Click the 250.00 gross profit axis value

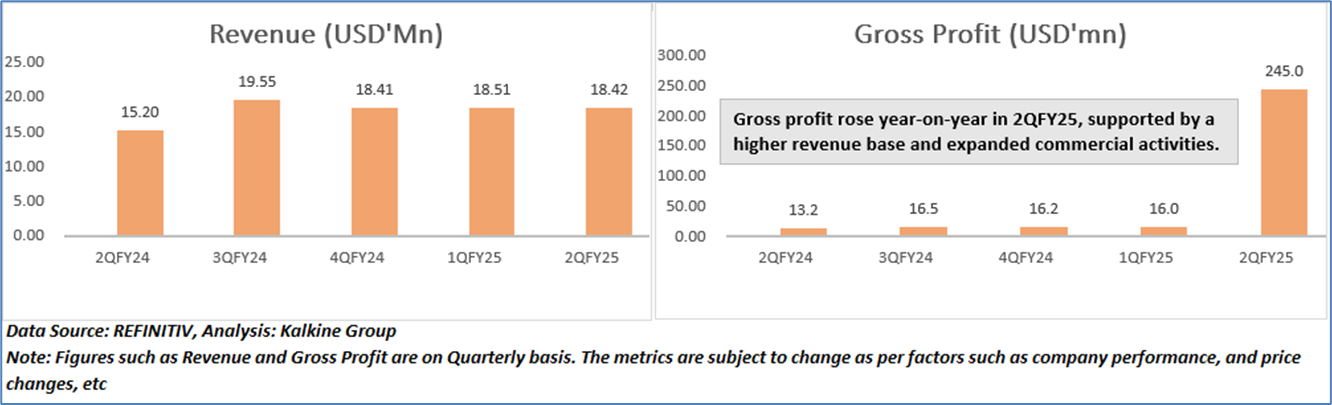tap(681, 85)
